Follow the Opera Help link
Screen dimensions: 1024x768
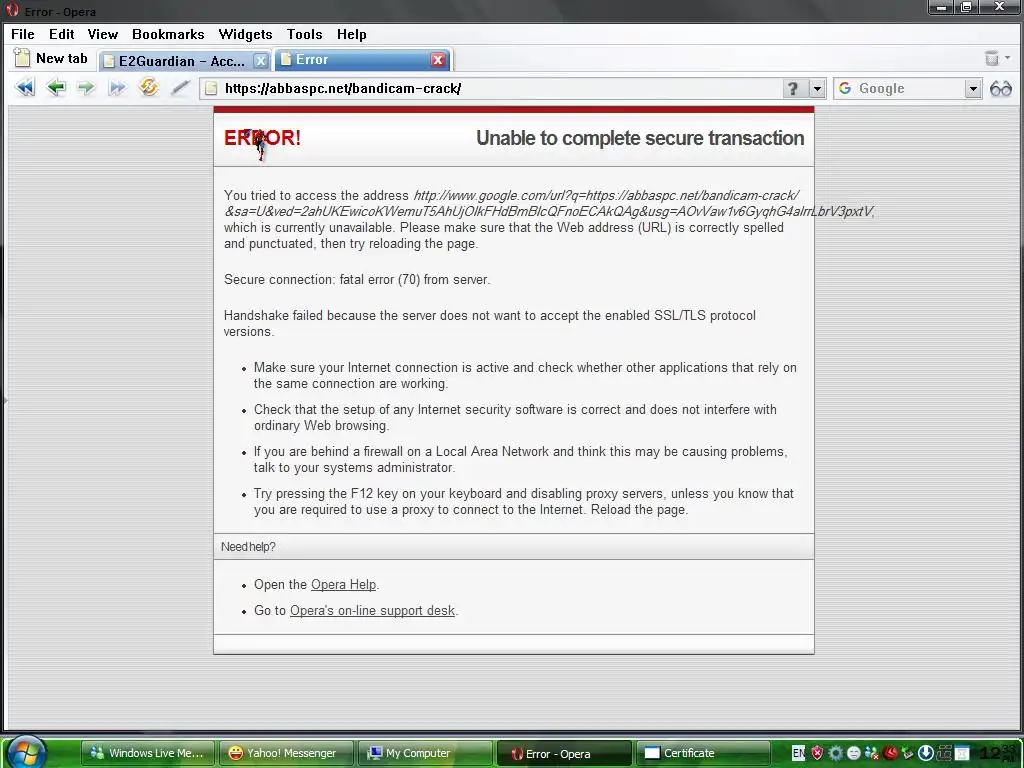click(344, 584)
